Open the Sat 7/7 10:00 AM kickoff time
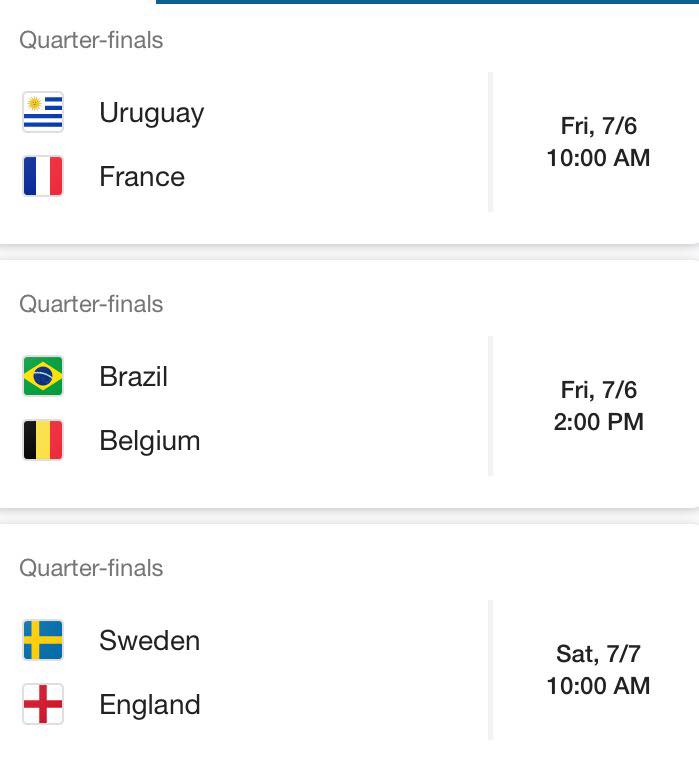This screenshot has width=699, height=770. (598, 670)
